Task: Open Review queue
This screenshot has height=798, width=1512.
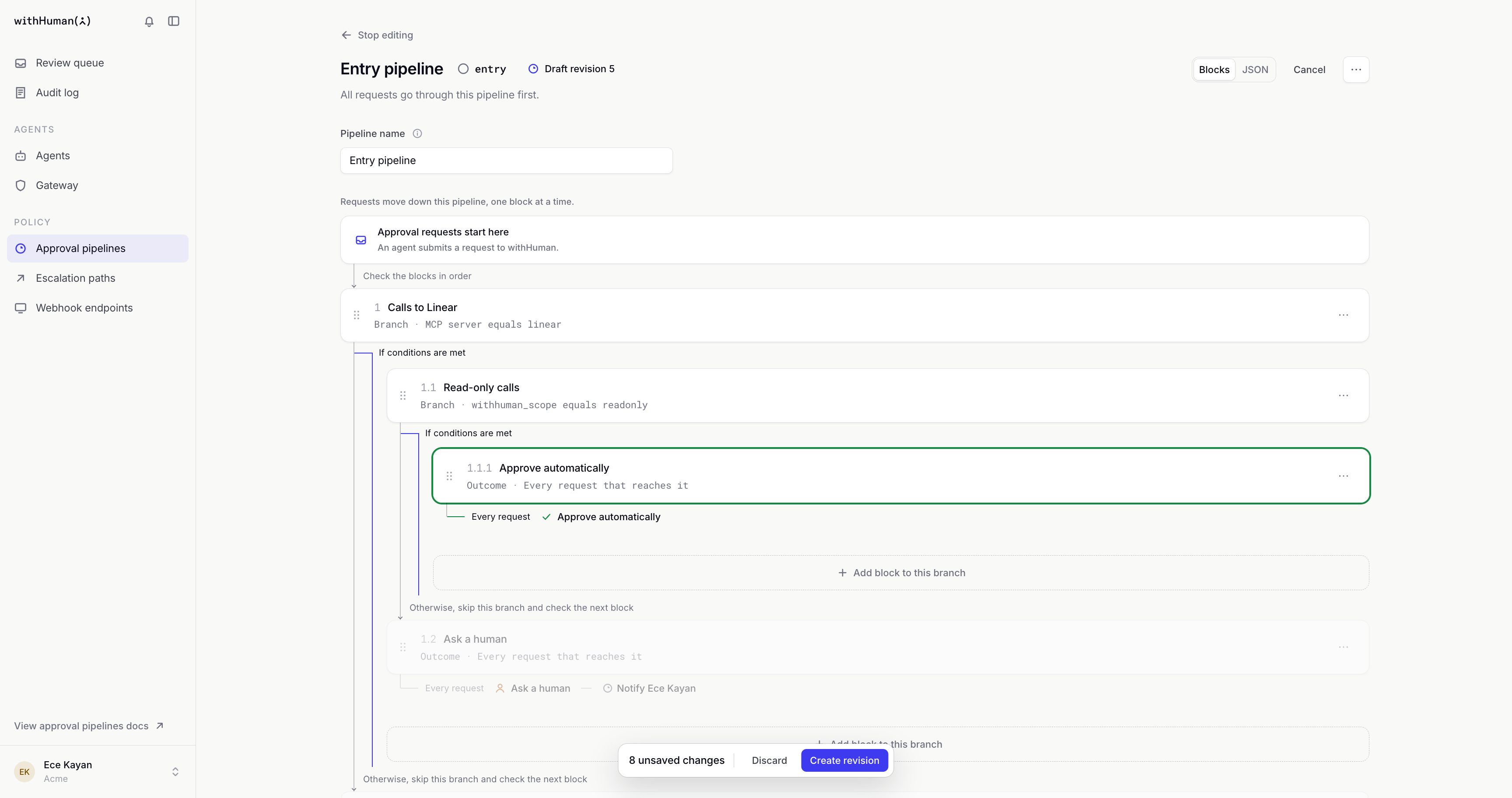Action: click(98, 63)
